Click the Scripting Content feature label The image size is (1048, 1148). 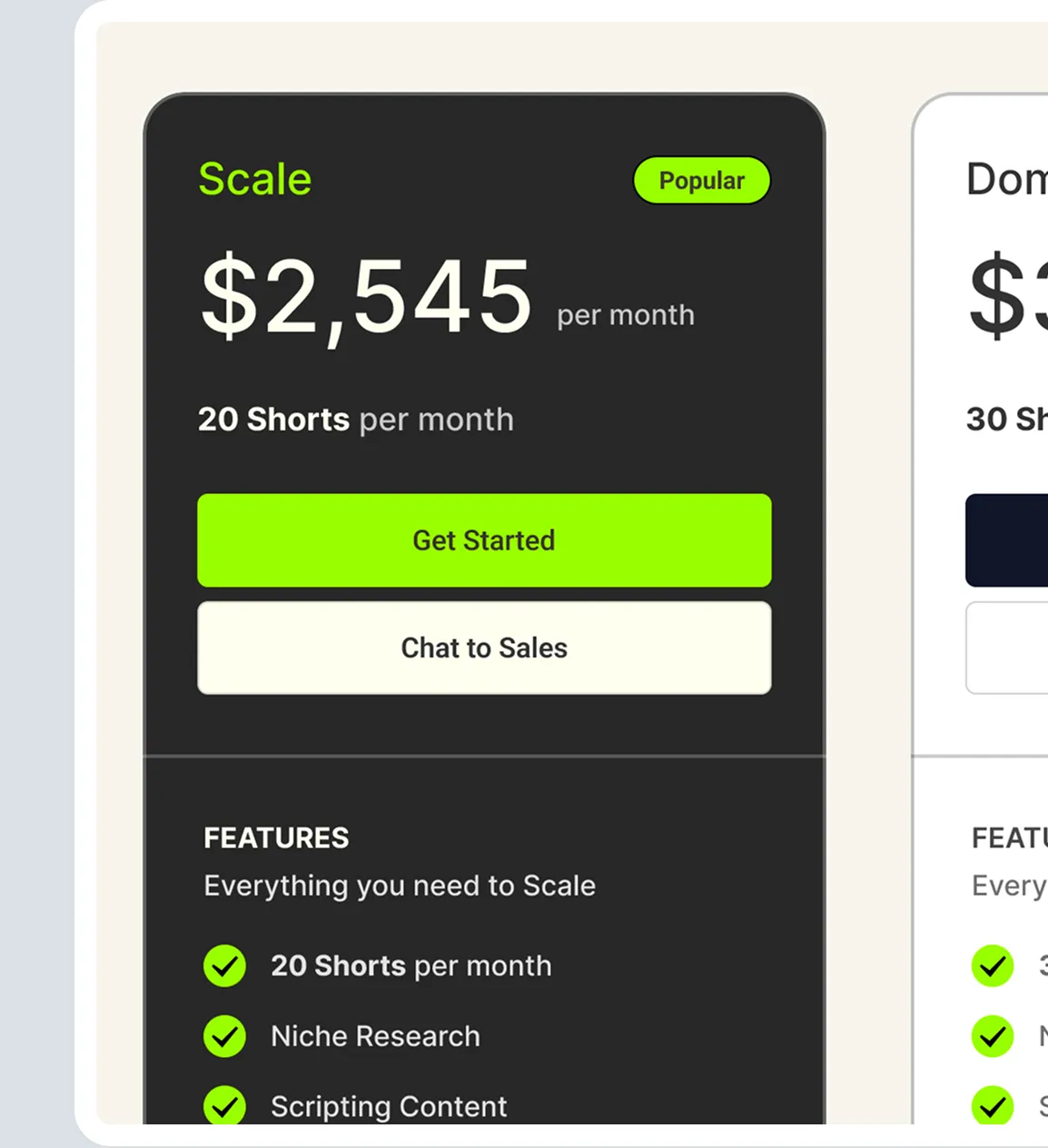coord(389,1106)
